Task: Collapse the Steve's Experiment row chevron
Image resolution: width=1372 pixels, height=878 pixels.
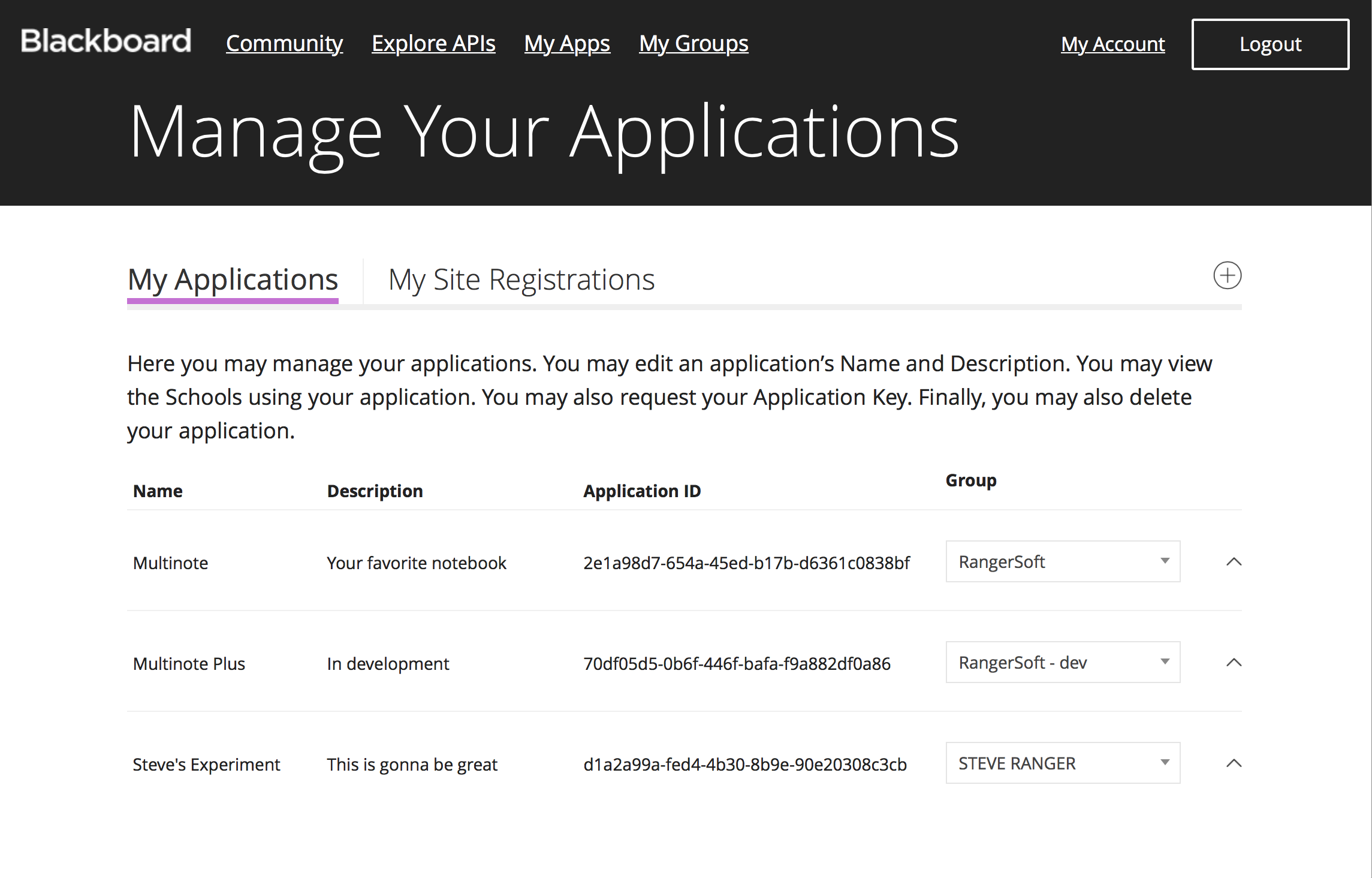Action: [1234, 763]
